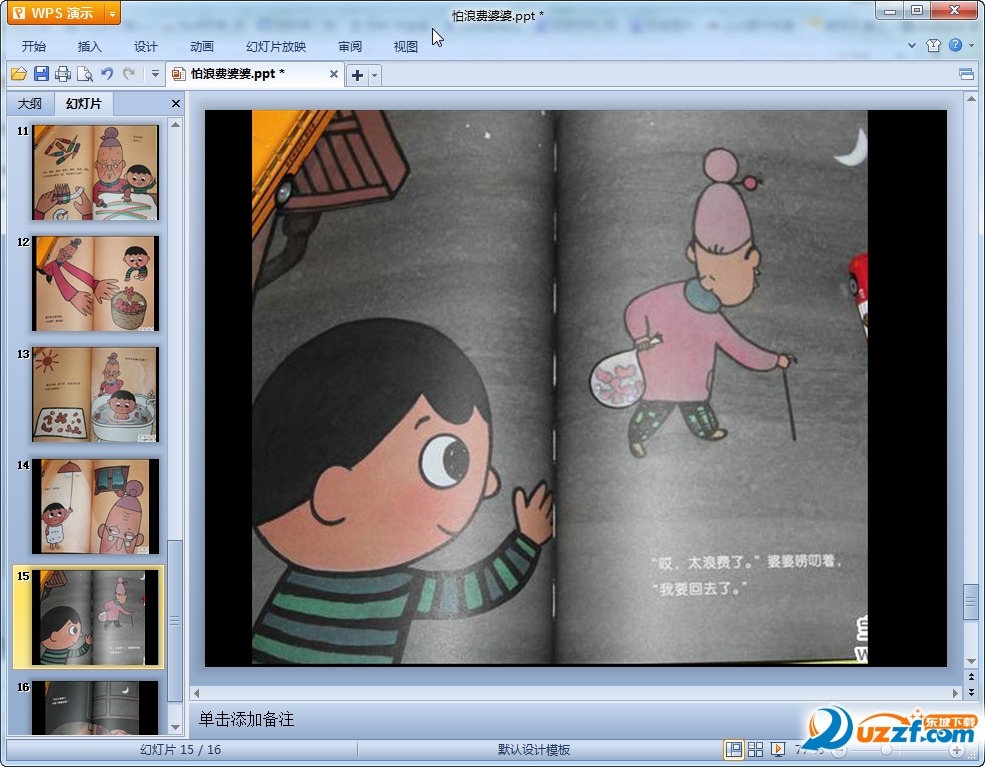The height and width of the screenshot is (767, 985).
Task: Open the 视图 menu tab
Action: [x=405, y=46]
